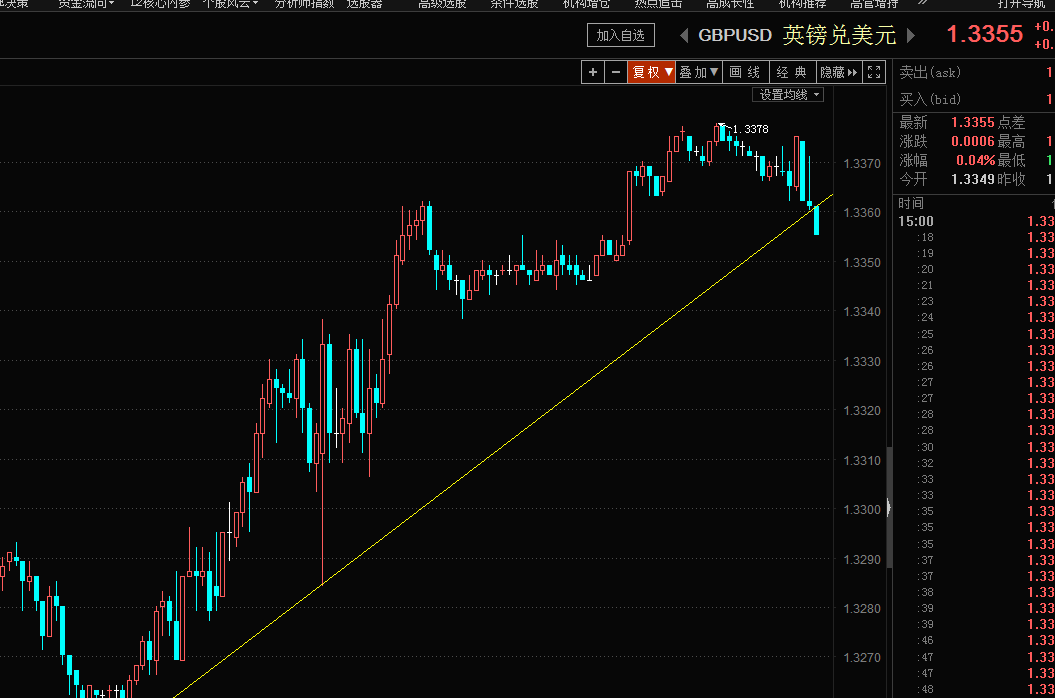Toggle fullscreen chart icon
This screenshot has height=698, width=1055.
pyautogui.click(x=874, y=72)
